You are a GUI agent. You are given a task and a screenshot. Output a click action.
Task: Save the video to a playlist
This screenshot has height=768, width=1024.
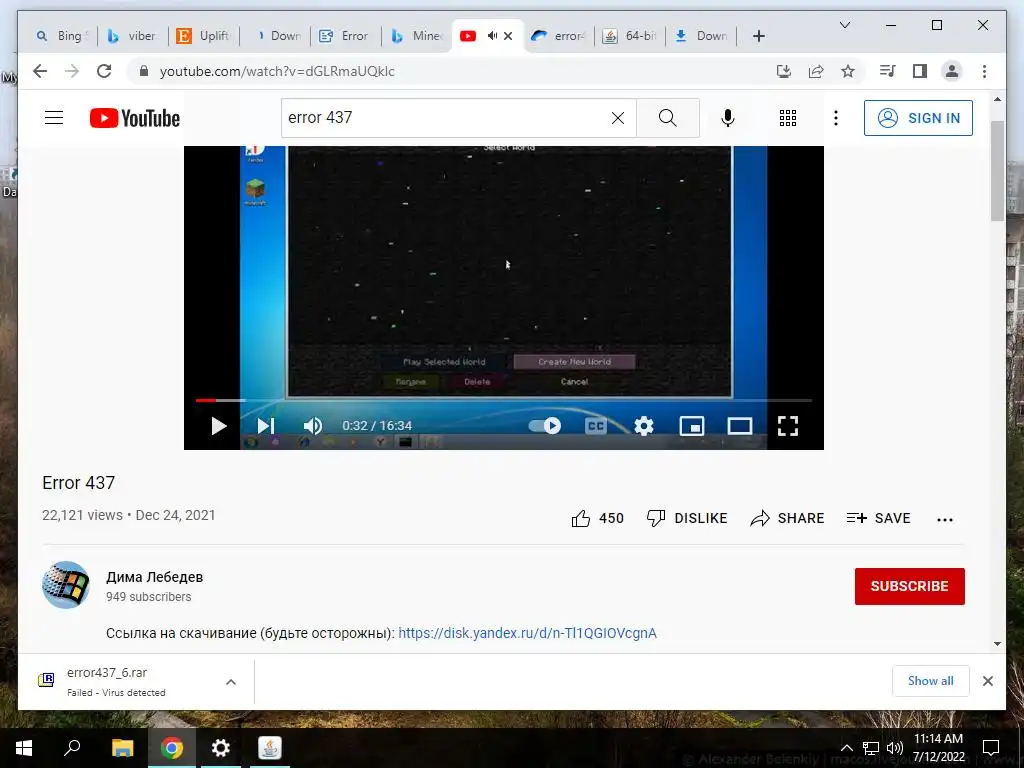coord(878,519)
